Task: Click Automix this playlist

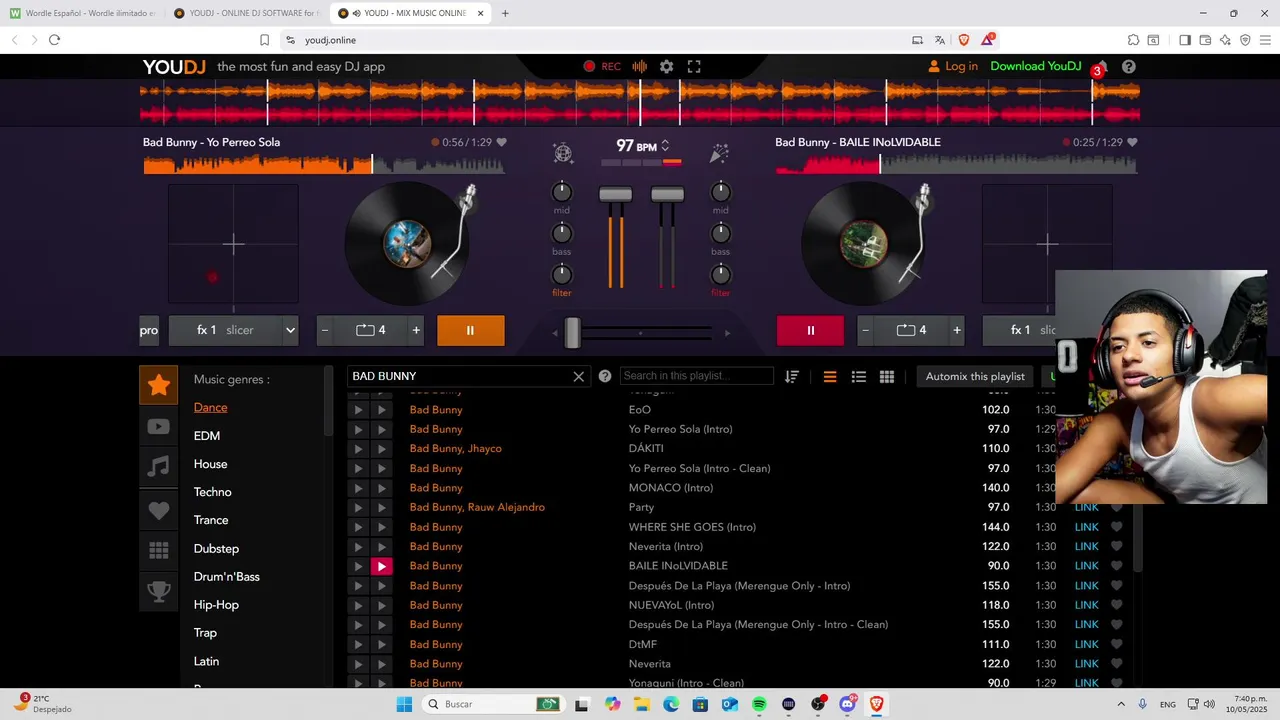Action: tap(975, 376)
